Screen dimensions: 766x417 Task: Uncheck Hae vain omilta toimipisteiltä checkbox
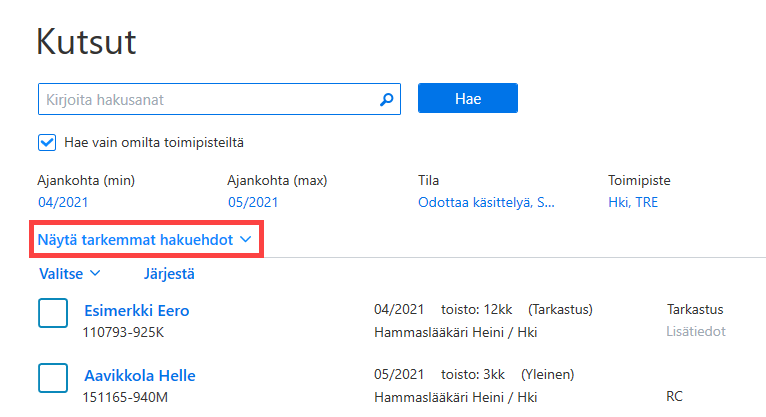[x=47, y=143]
